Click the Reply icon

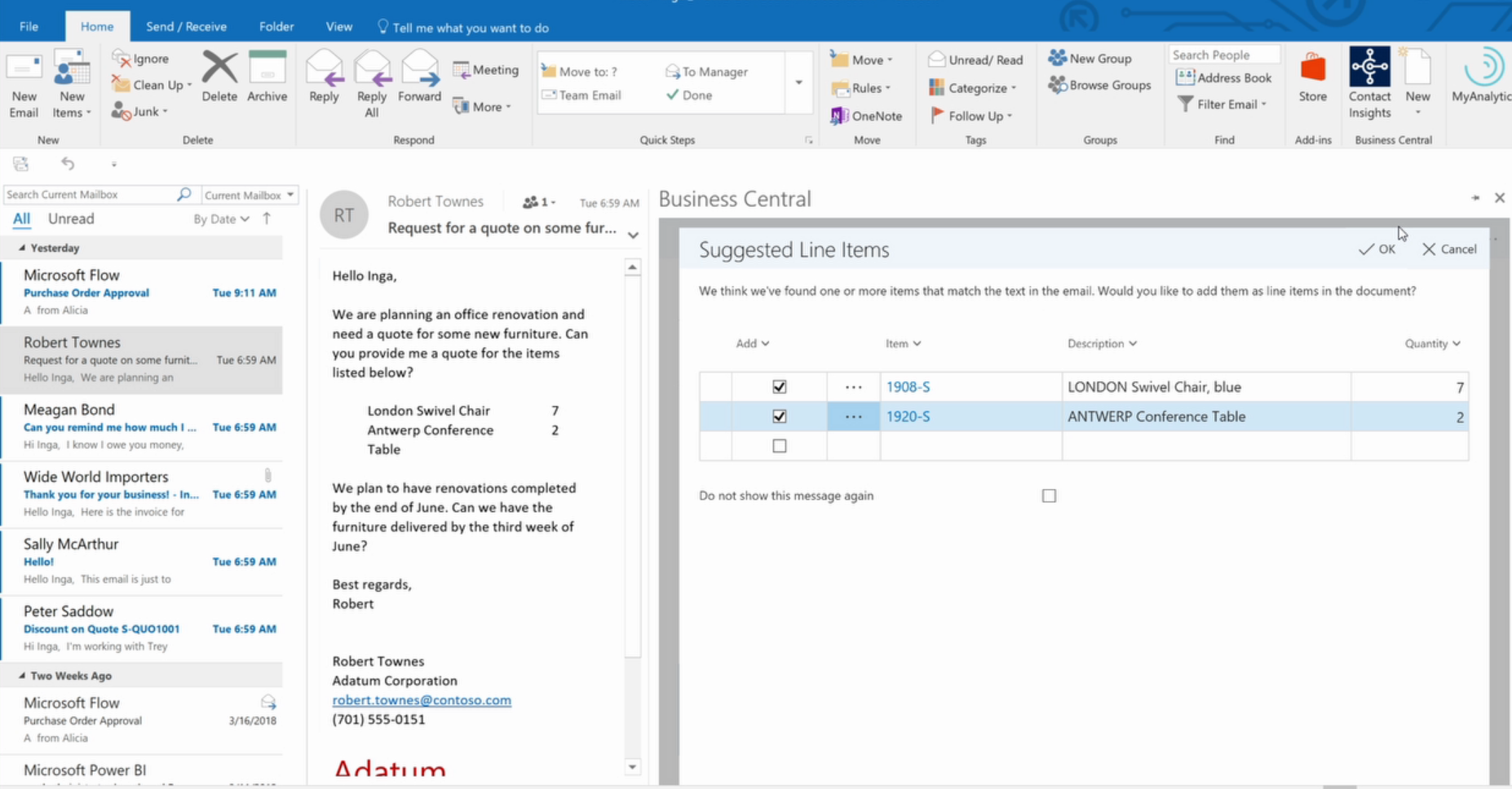[x=324, y=68]
